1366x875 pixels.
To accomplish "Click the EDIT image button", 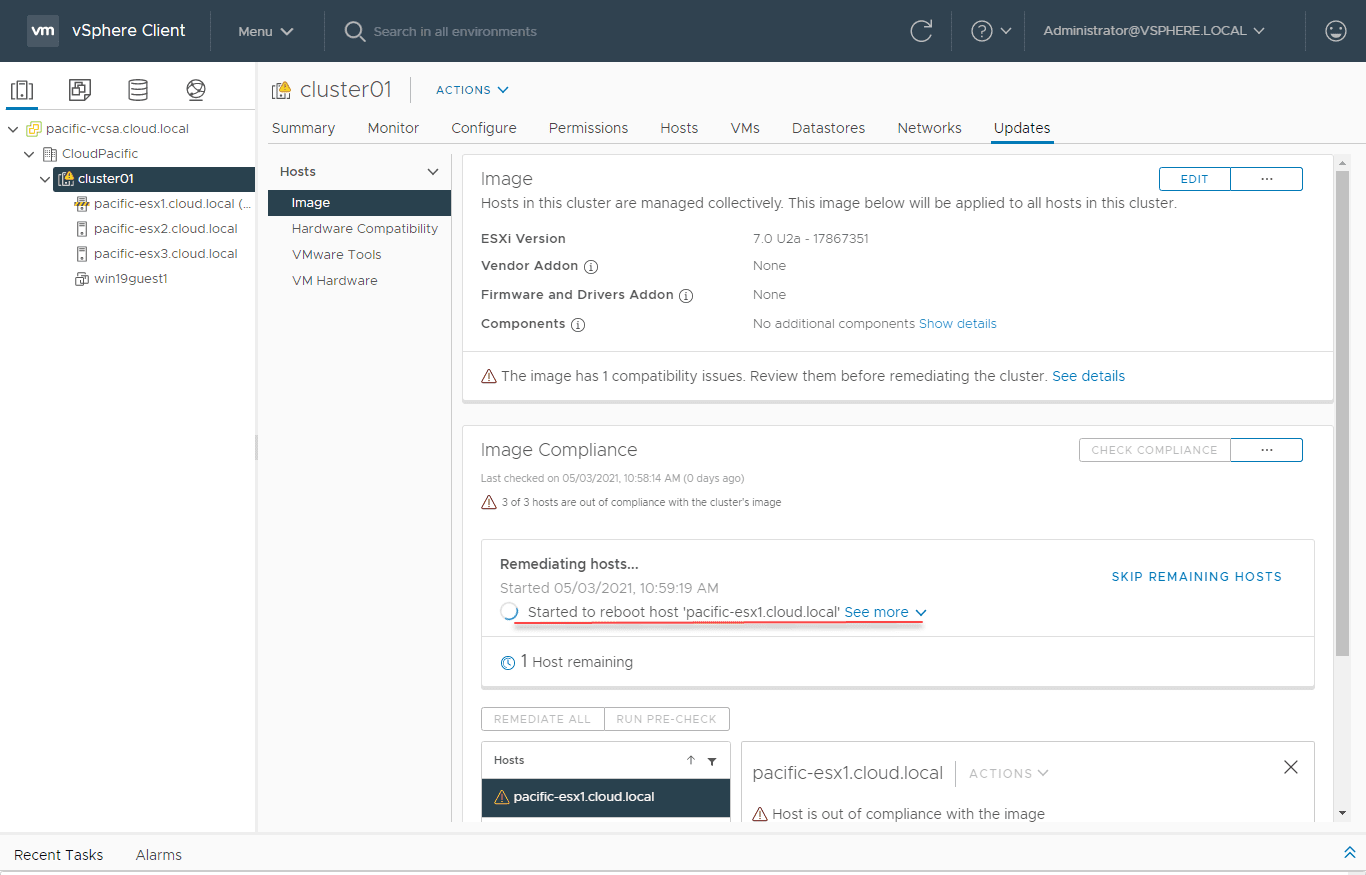I will 1194,179.
